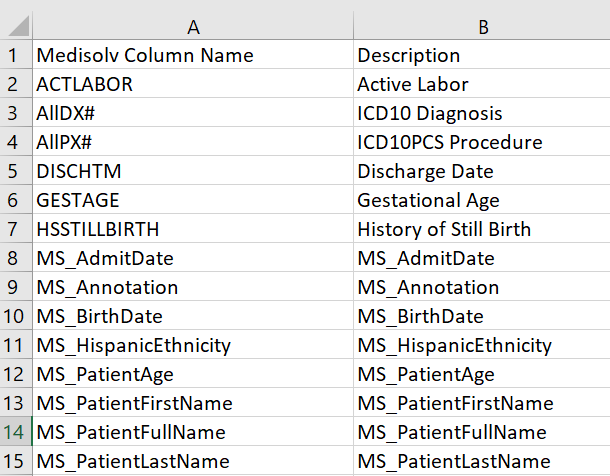Select column B header
Screen dimensions: 610x476
pos(482,26)
